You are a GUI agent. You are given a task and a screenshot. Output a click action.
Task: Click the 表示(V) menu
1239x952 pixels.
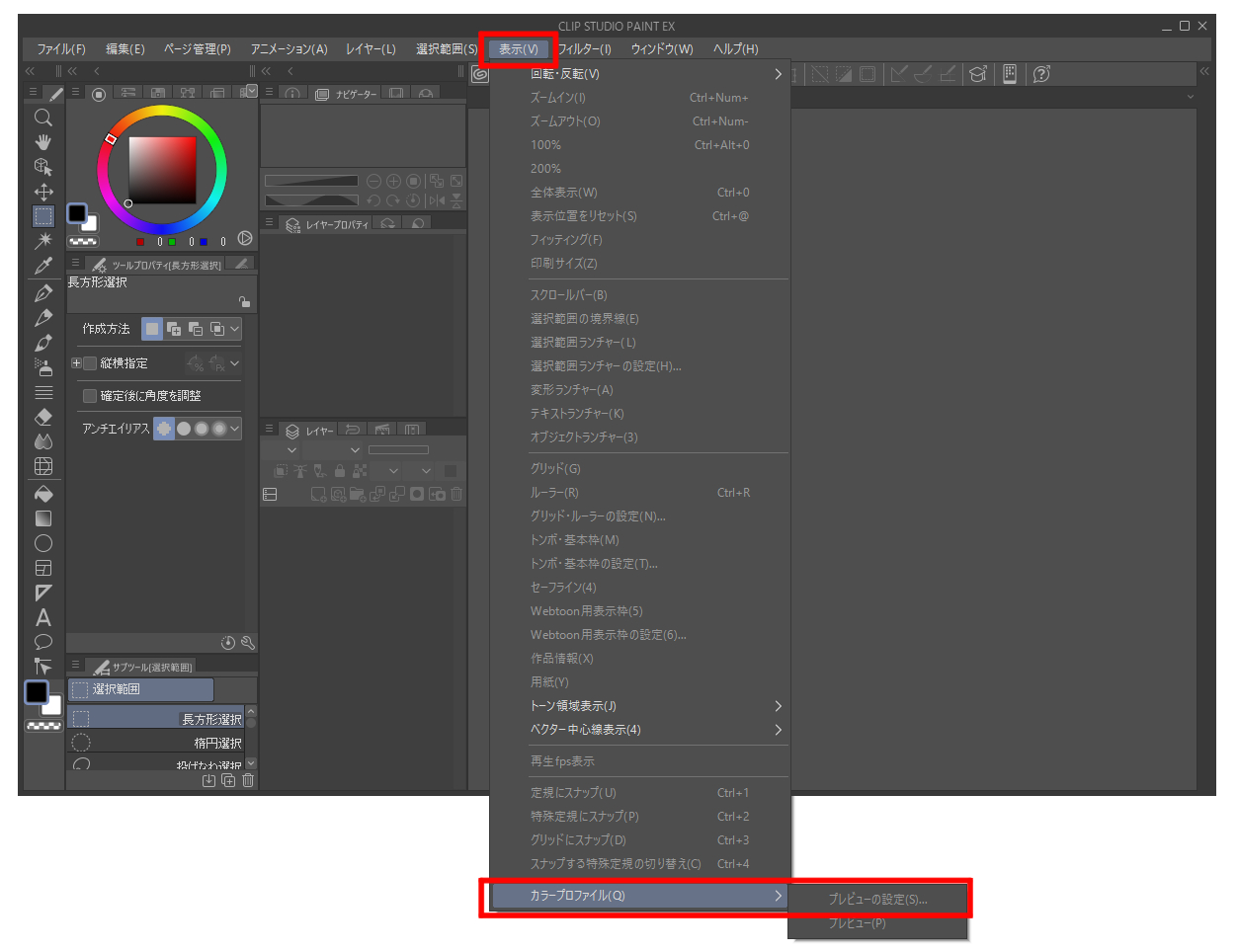519,49
